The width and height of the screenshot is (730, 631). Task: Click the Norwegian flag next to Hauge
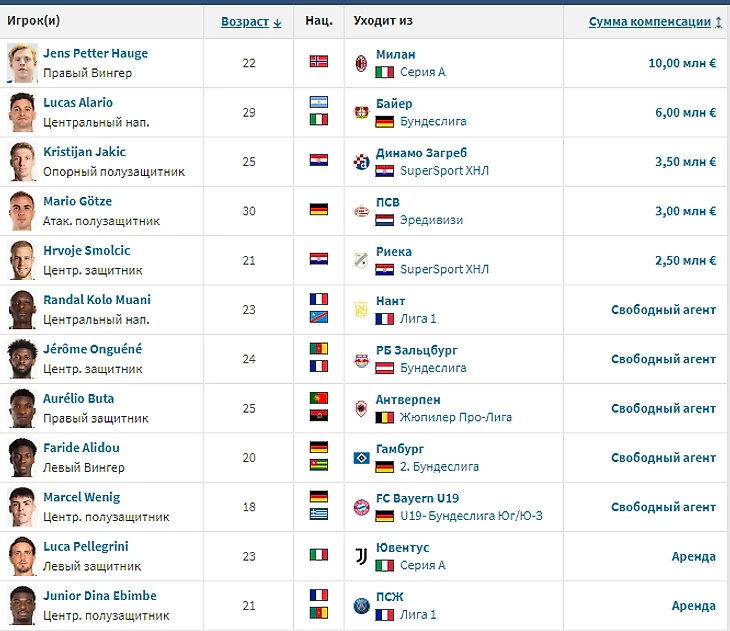(x=319, y=62)
